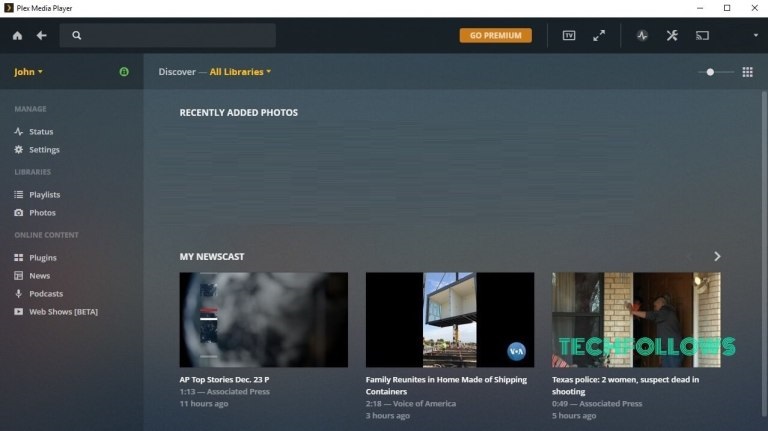
Task: Open the top-right account dropdown arrow
Action: point(756,35)
